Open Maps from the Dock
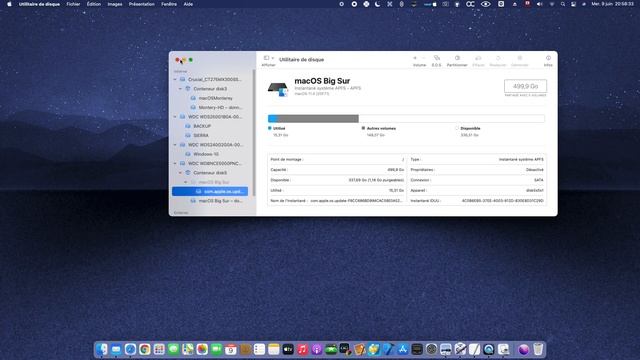 pyautogui.click(x=188, y=349)
